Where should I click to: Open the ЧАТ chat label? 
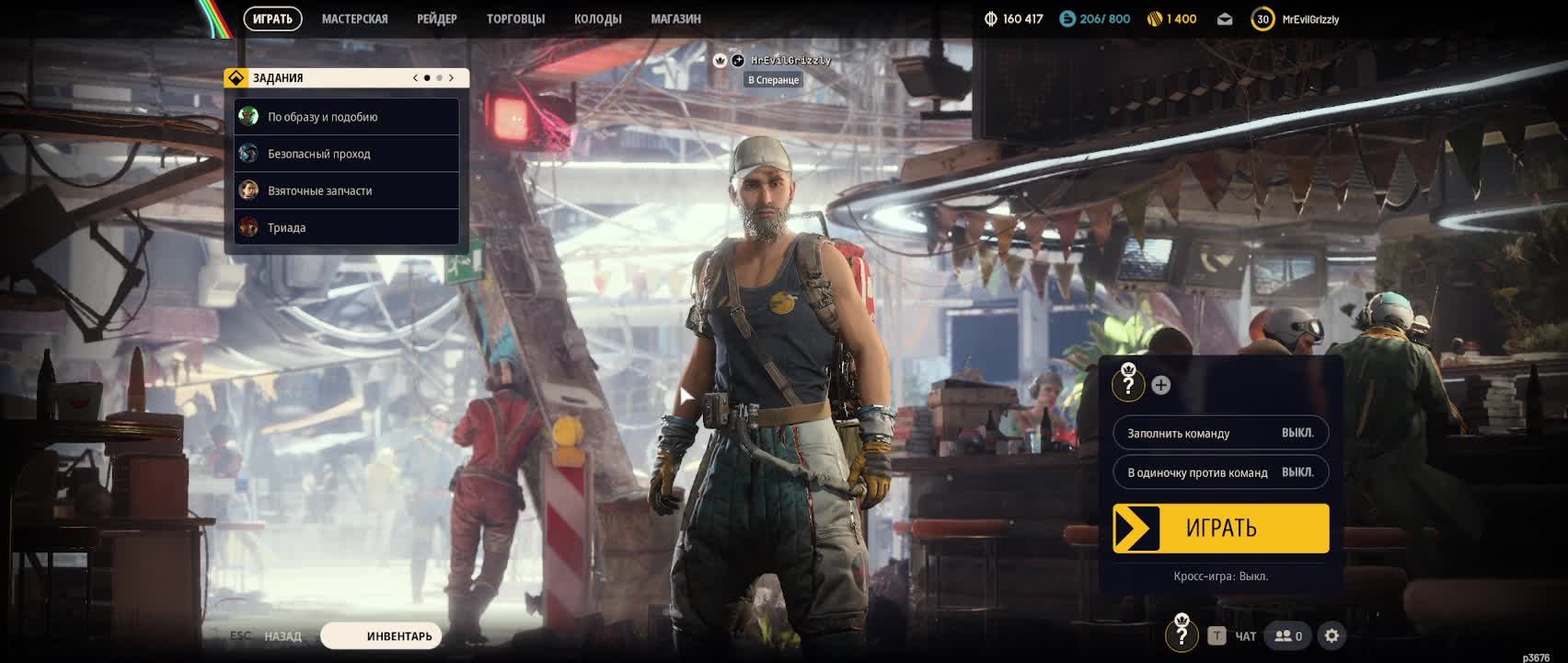[1246, 636]
